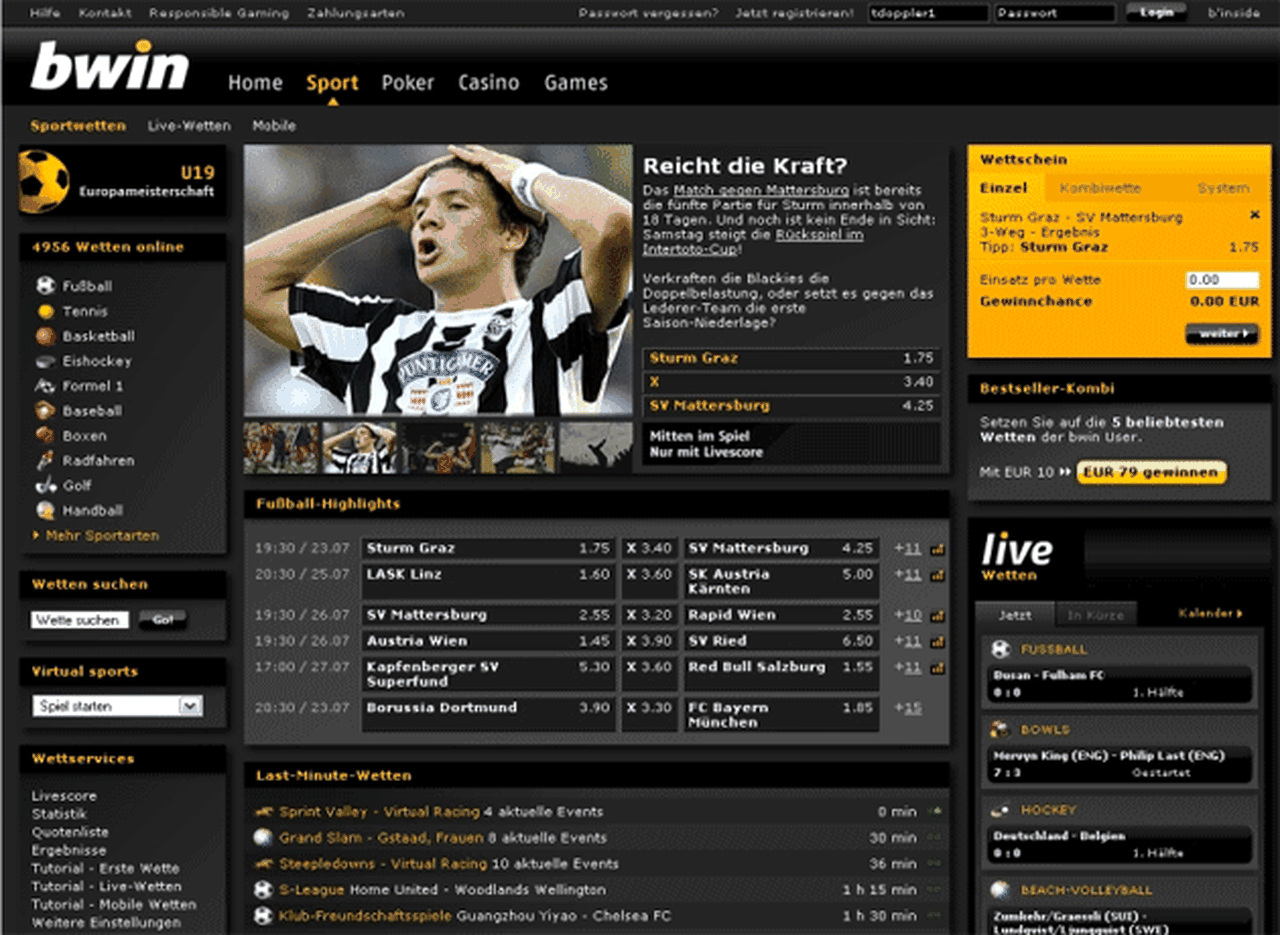
Task: Open the Eishockey puck icon
Action: pos(45,361)
